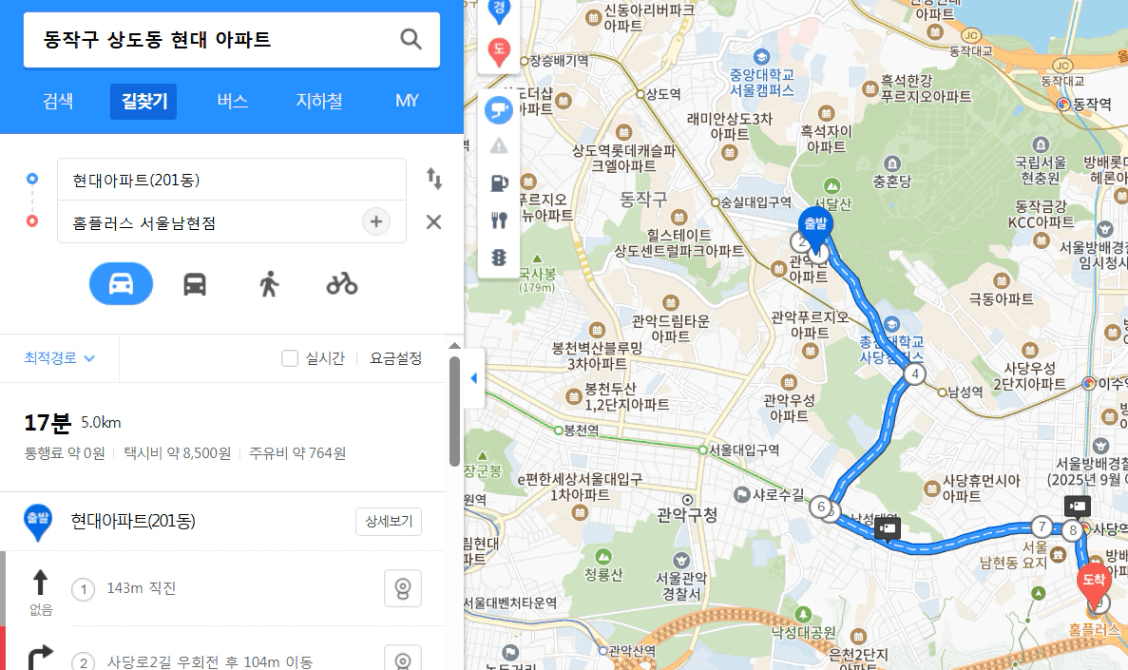Switch to the 버스 tab

coord(232,101)
